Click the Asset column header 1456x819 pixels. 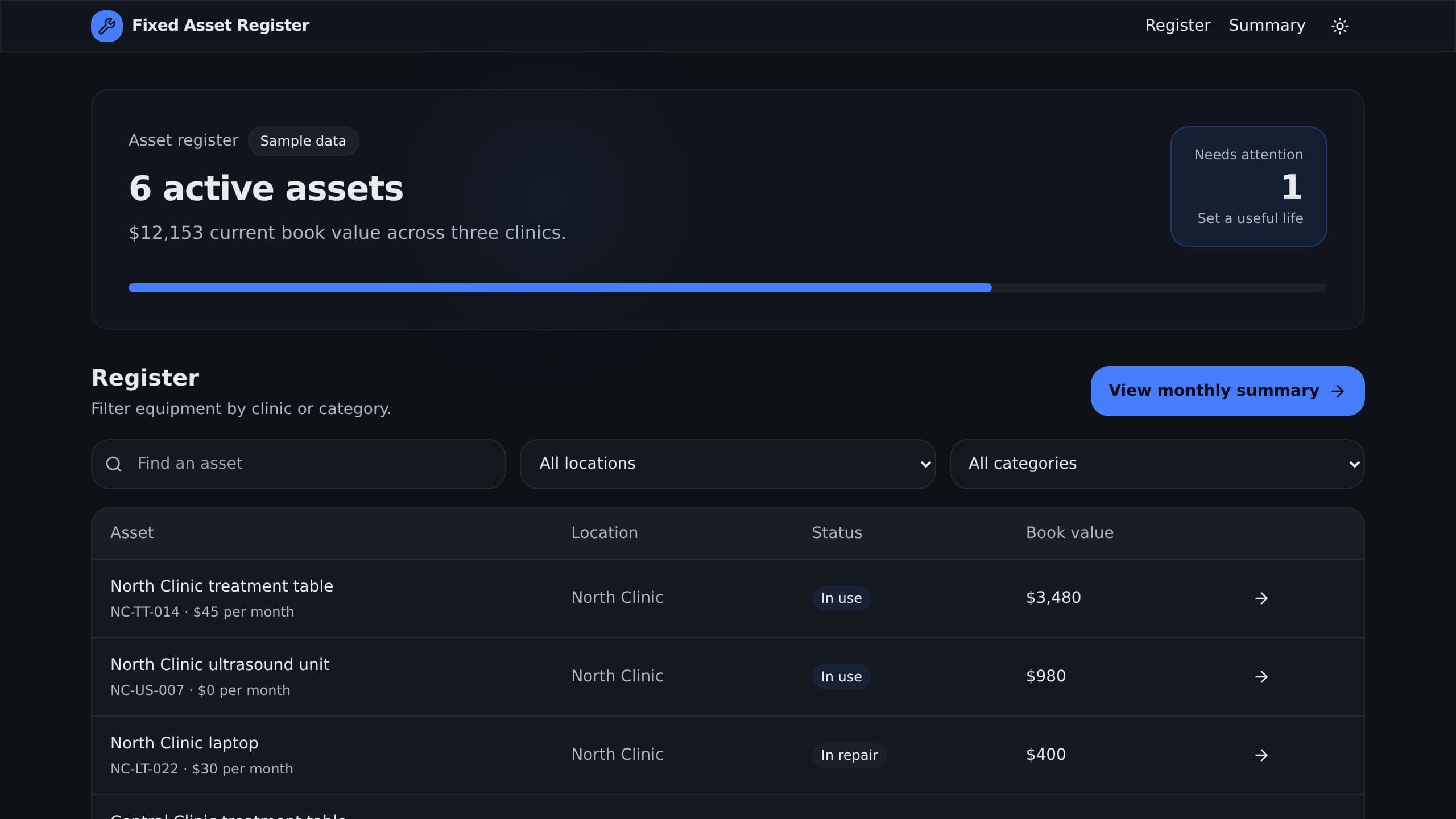pos(132,533)
